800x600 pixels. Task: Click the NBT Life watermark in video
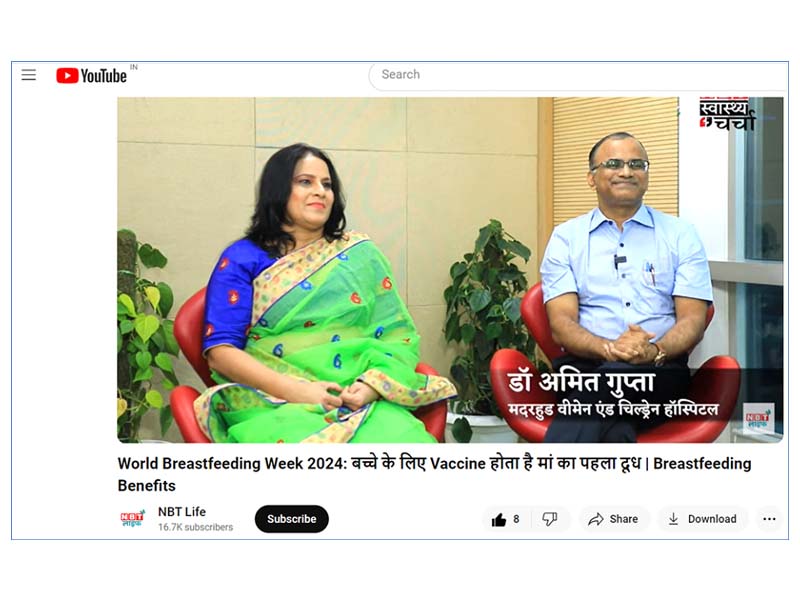758,418
